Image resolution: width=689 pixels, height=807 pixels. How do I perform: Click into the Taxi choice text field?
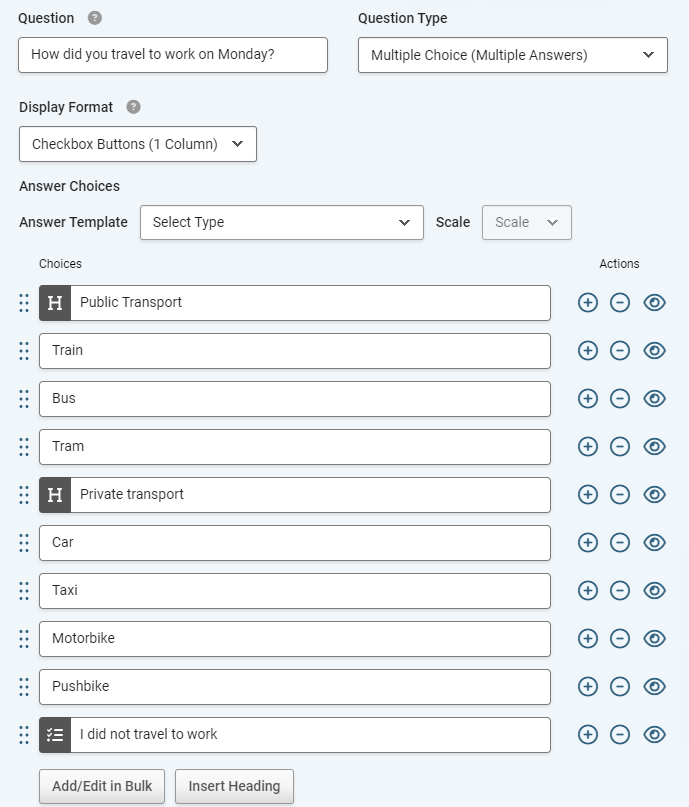click(x=295, y=591)
